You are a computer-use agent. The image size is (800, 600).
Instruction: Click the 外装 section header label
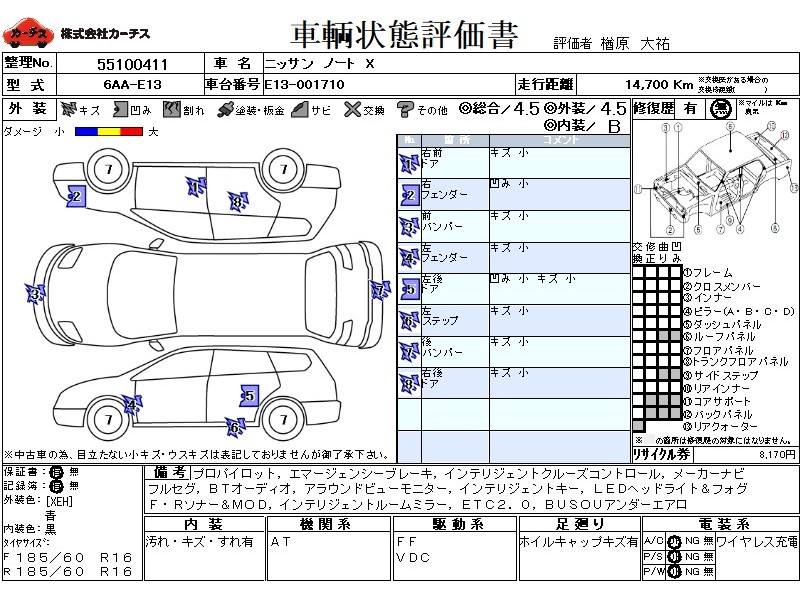coord(28,110)
